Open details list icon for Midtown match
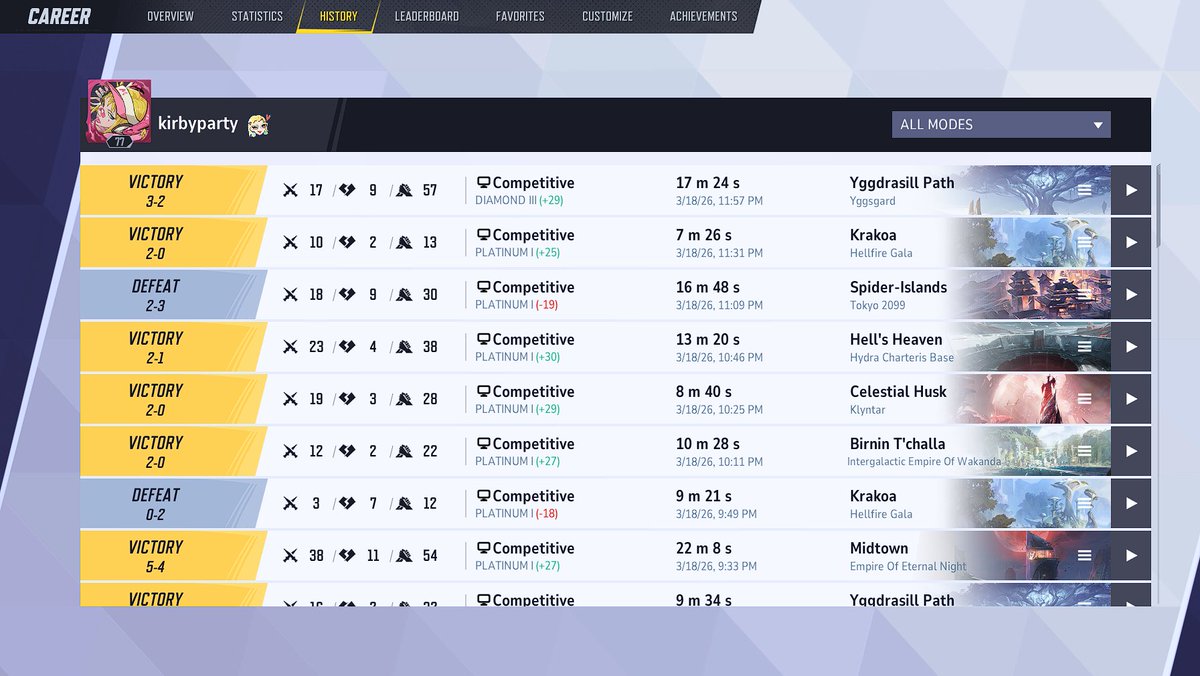Image resolution: width=1200 pixels, height=676 pixels. [1085, 555]
